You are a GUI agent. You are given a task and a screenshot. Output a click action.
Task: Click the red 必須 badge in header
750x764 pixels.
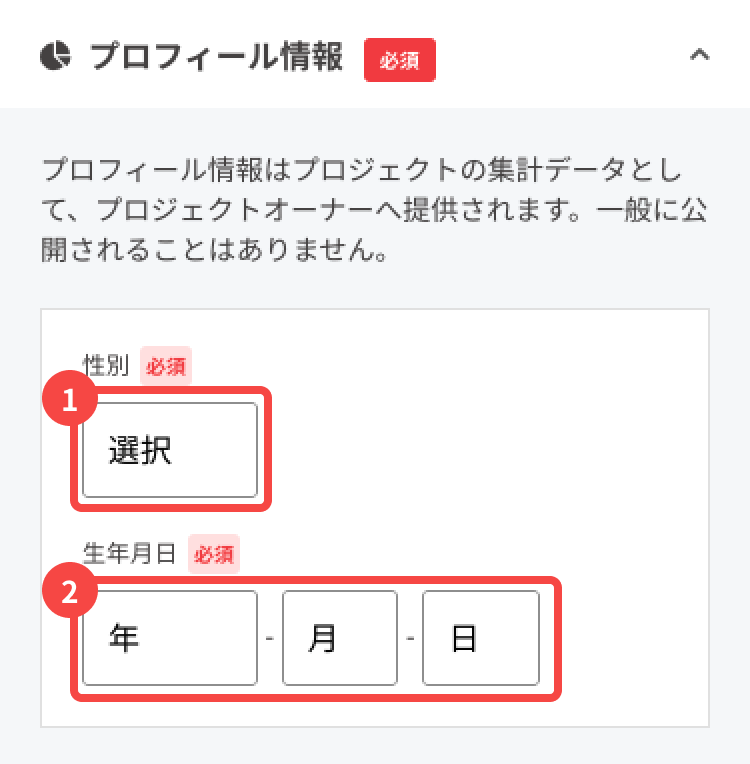tap(400, 60)
